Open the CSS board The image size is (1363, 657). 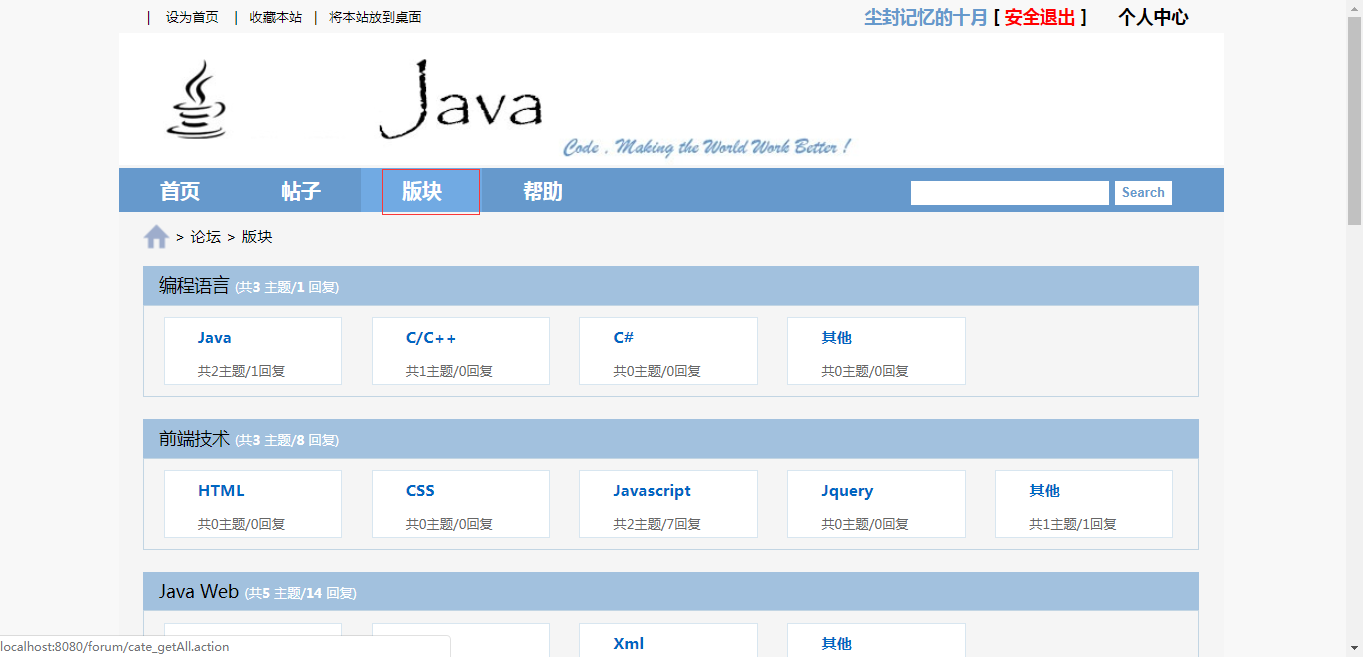point(420,491)
